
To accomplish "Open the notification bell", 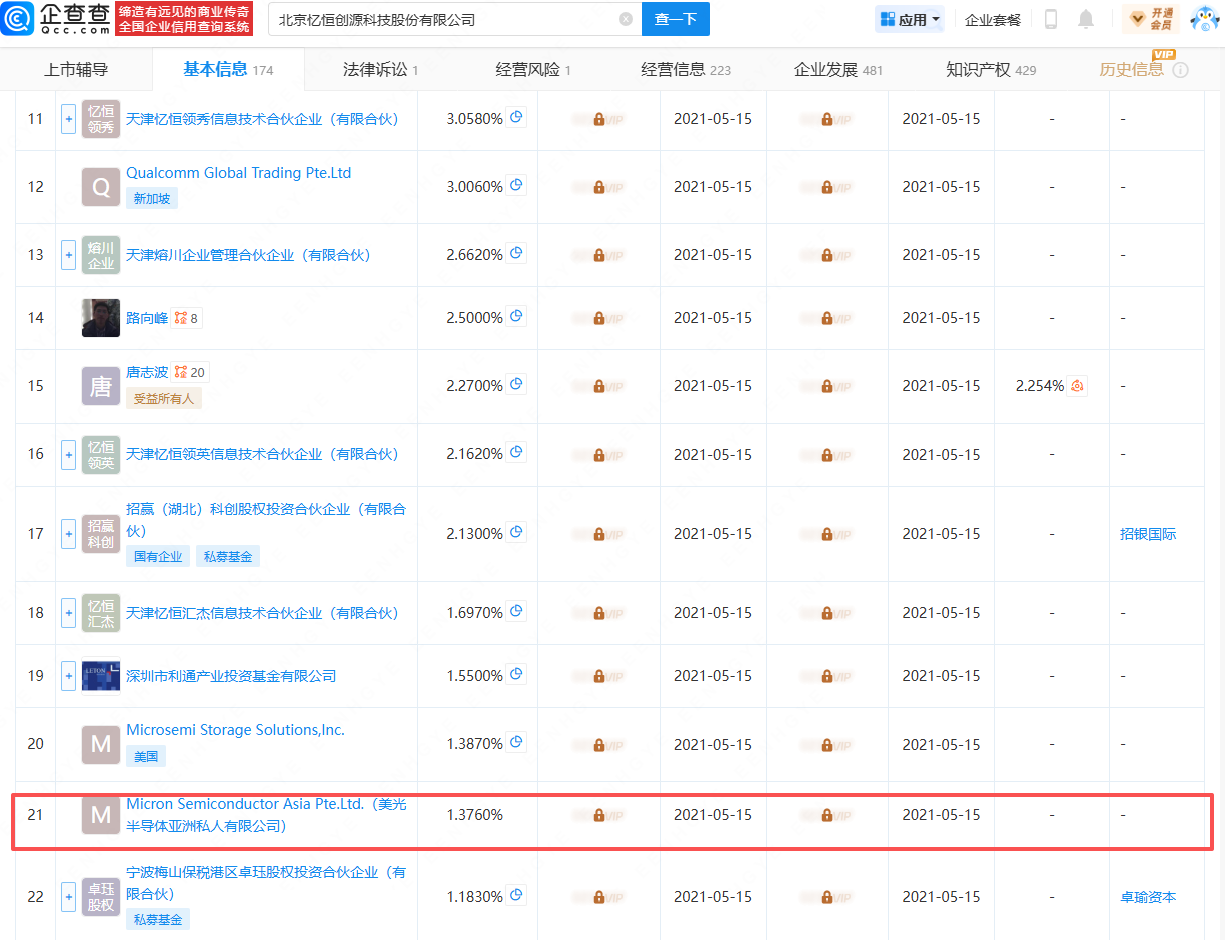I will tap(1086, 19).
